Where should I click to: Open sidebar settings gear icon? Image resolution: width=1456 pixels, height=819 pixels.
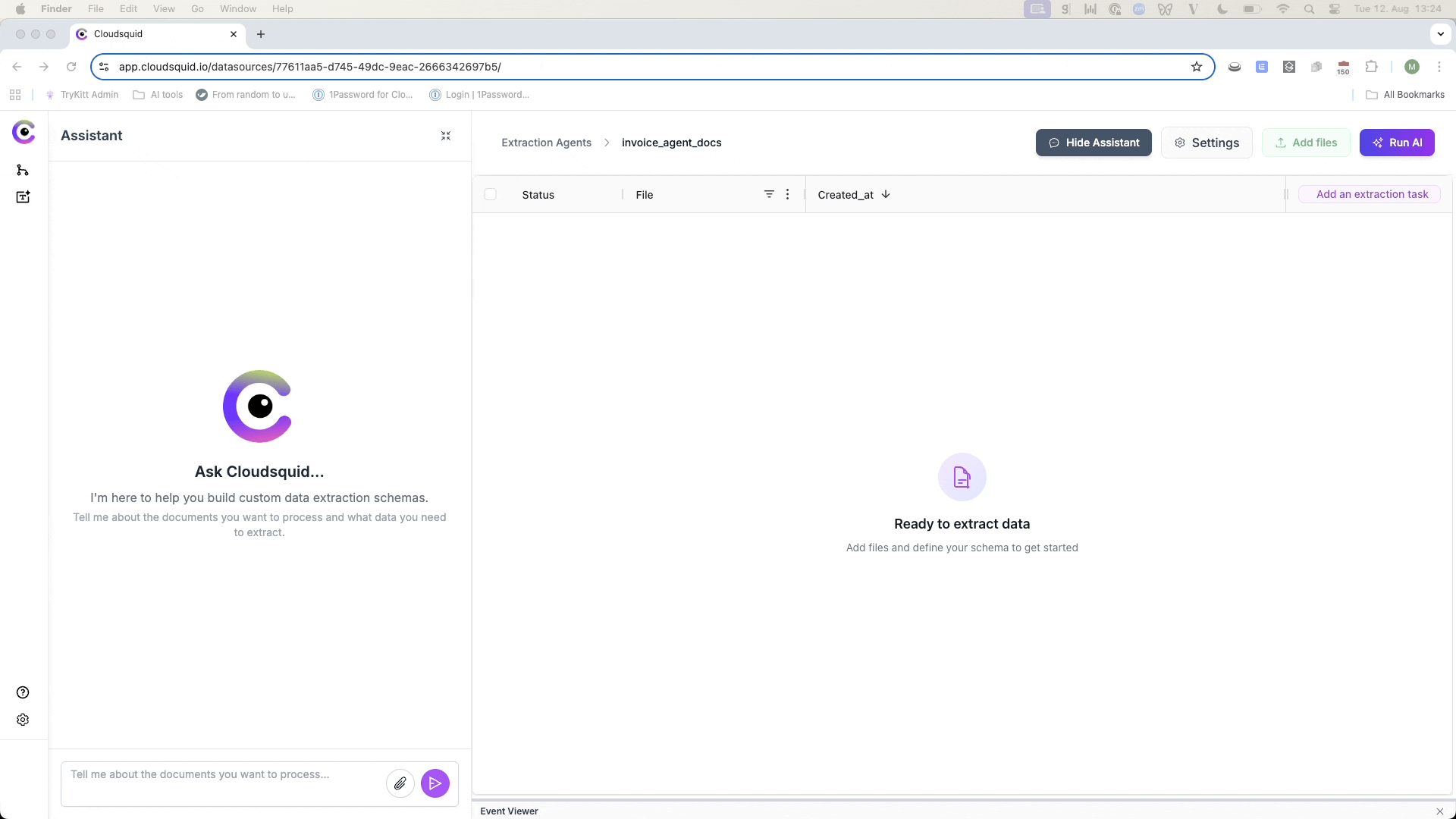[23, 720]
